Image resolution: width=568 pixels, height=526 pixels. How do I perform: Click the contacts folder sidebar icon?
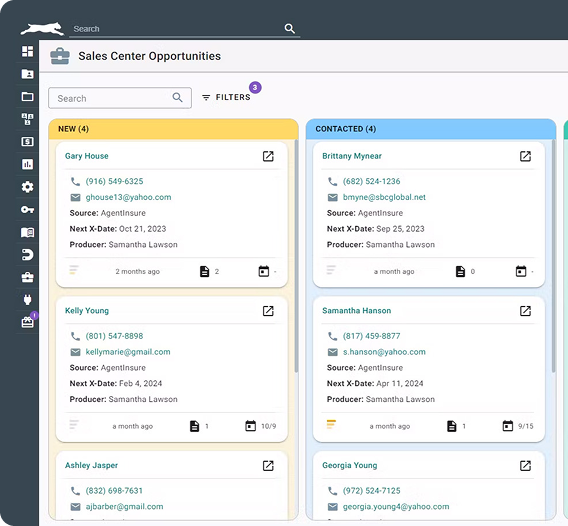click(x=28, y=74)
